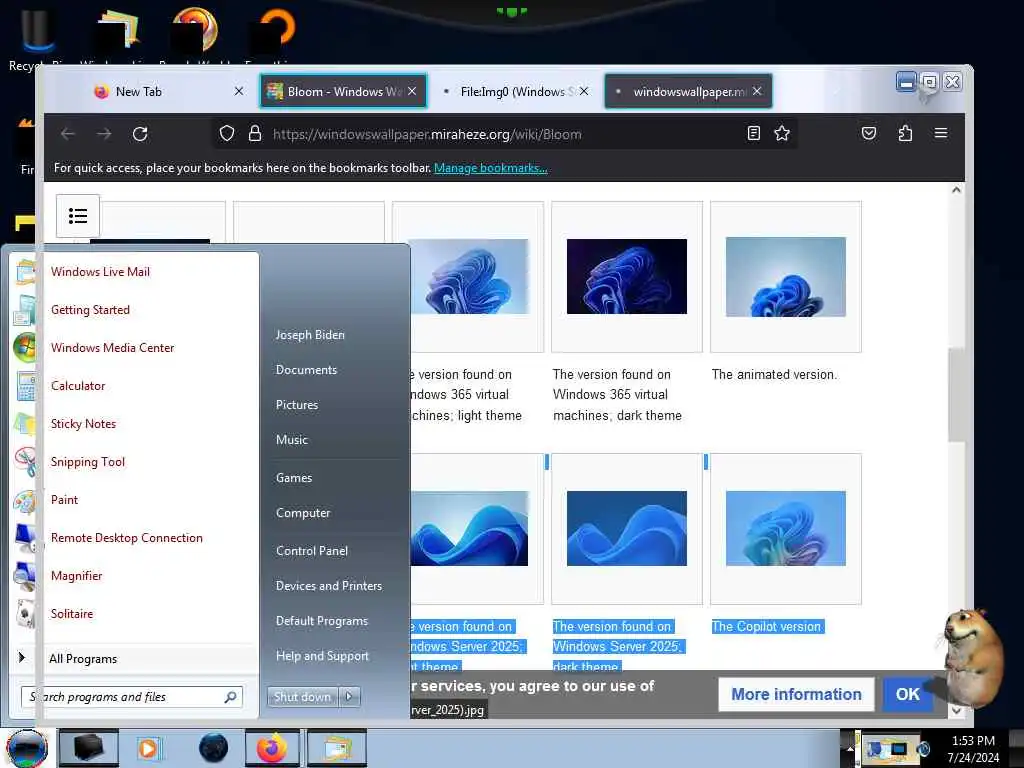Open the Start orb on taskbar

pyautogui.click(x=27, y=748)
